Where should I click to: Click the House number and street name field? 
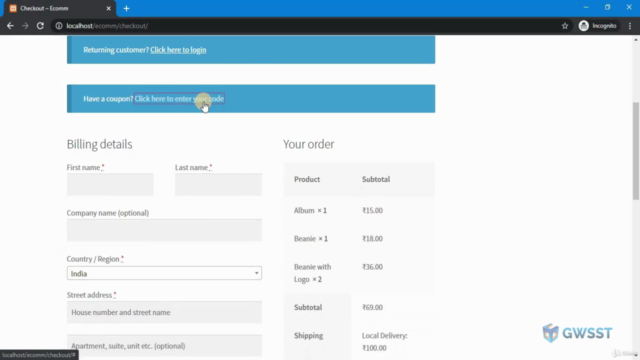point(164,312)
